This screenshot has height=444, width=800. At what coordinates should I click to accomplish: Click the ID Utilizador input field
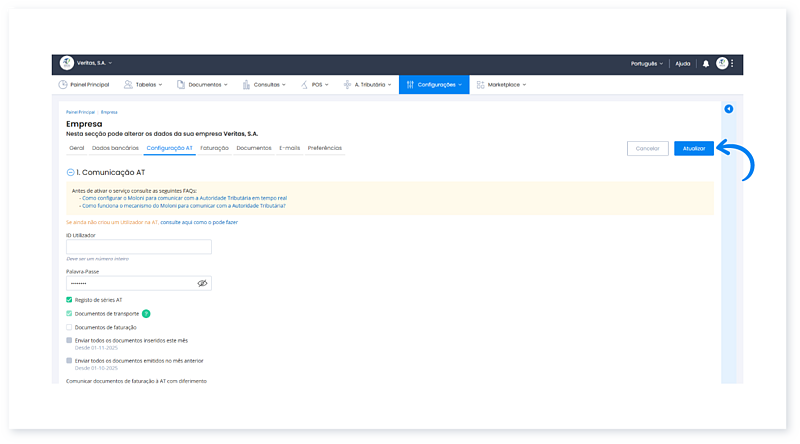[x=139, y=247]
